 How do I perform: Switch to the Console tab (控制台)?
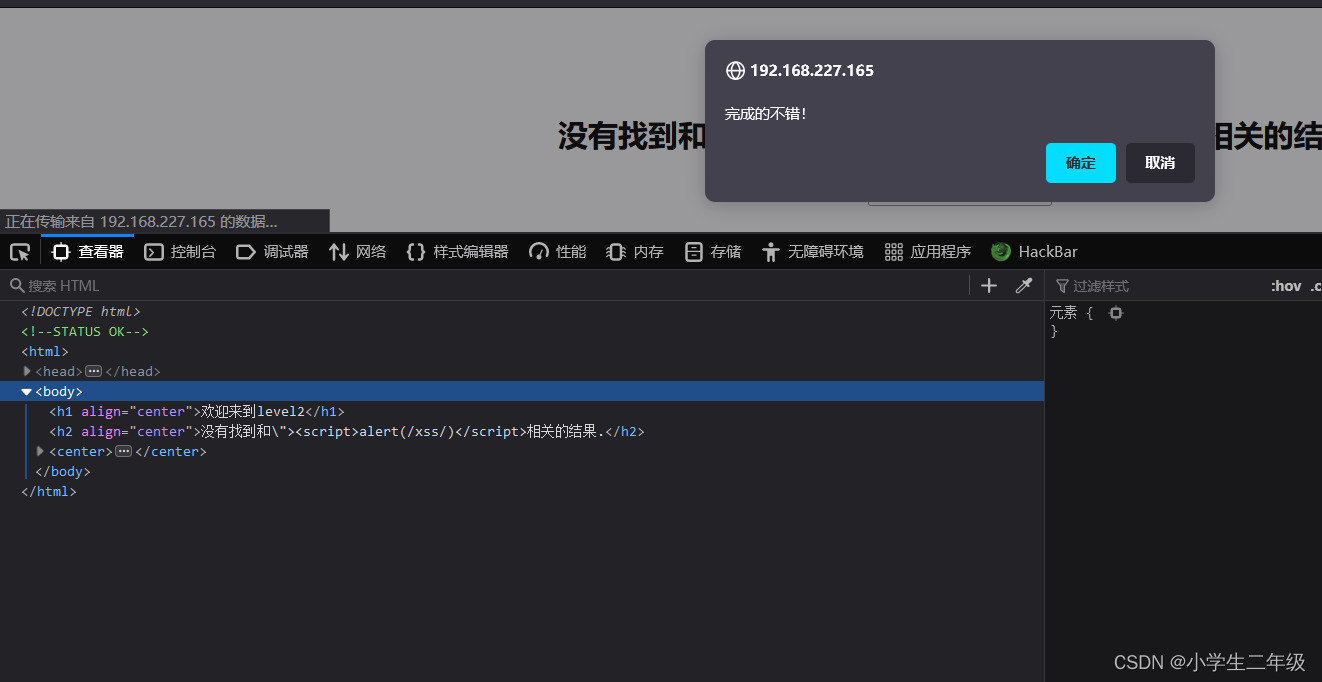(180, 252)
